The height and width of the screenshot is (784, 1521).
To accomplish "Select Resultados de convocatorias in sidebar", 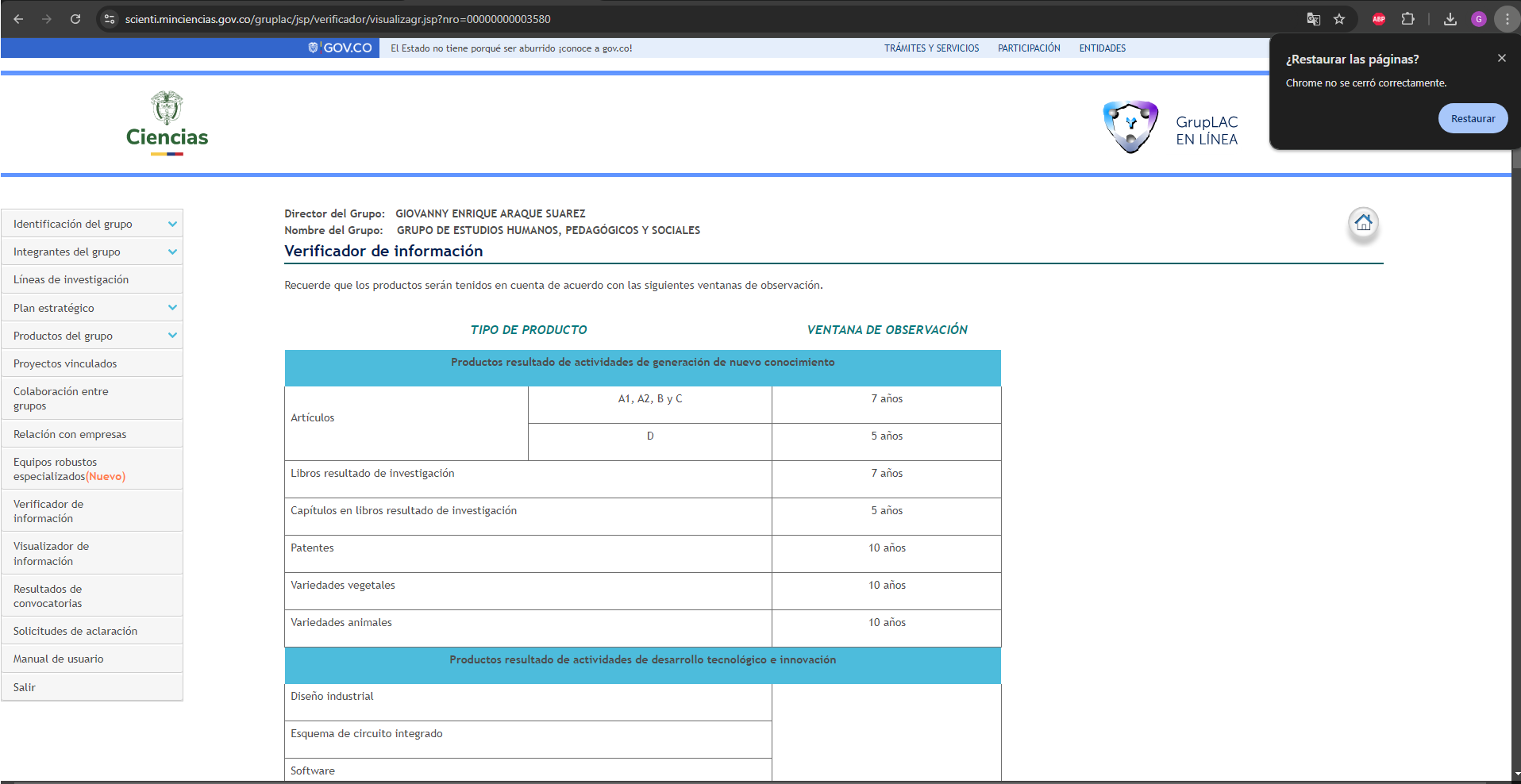I will click(48, 596).
